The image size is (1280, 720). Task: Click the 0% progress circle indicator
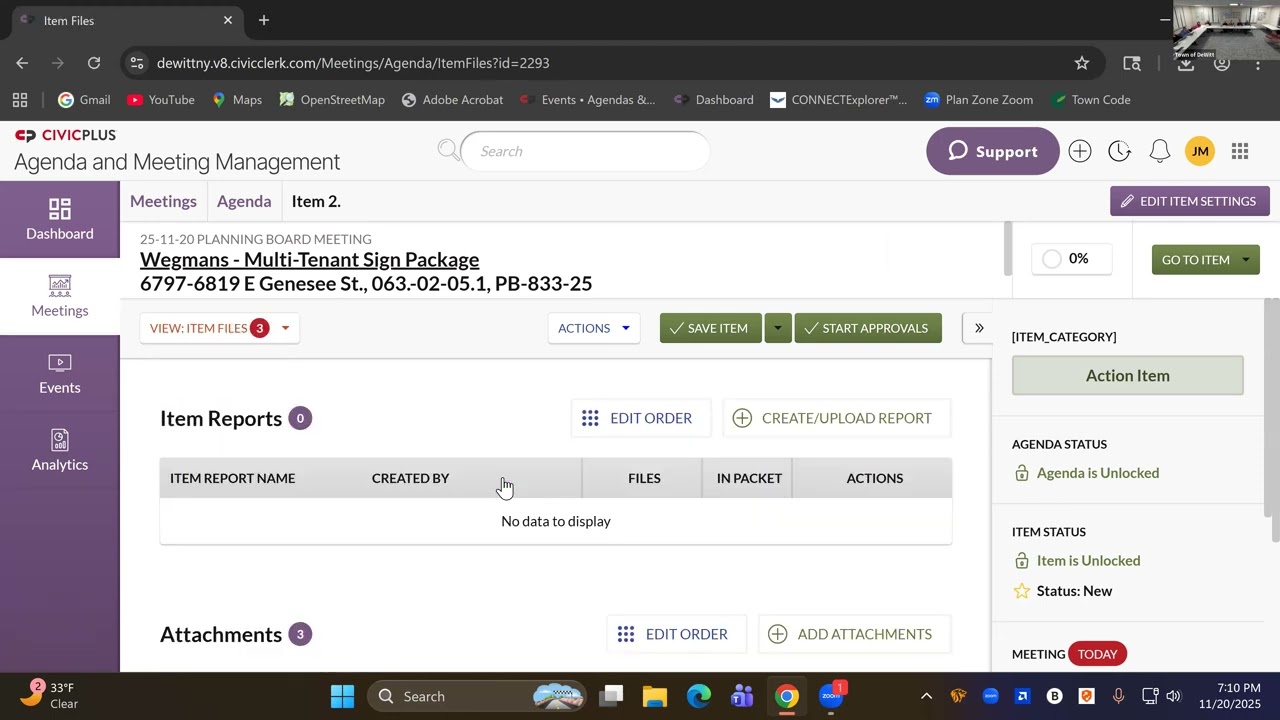point(1052,259)
